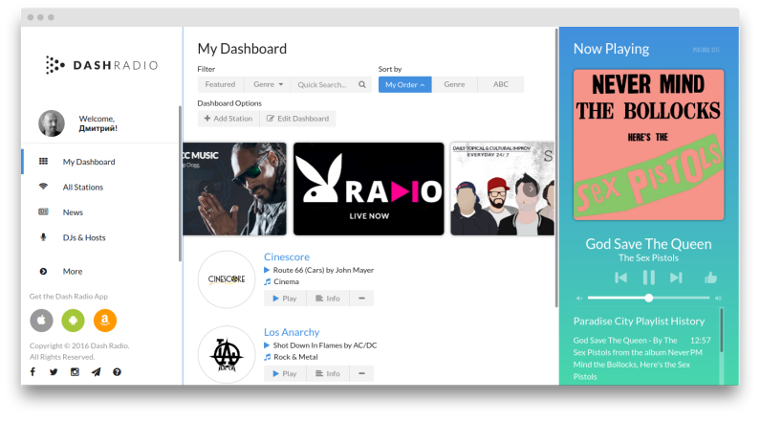Click the My Dashboard grid icon
Image resolution: width=760 pixels, height=422 pixels.
coord(43,161)
